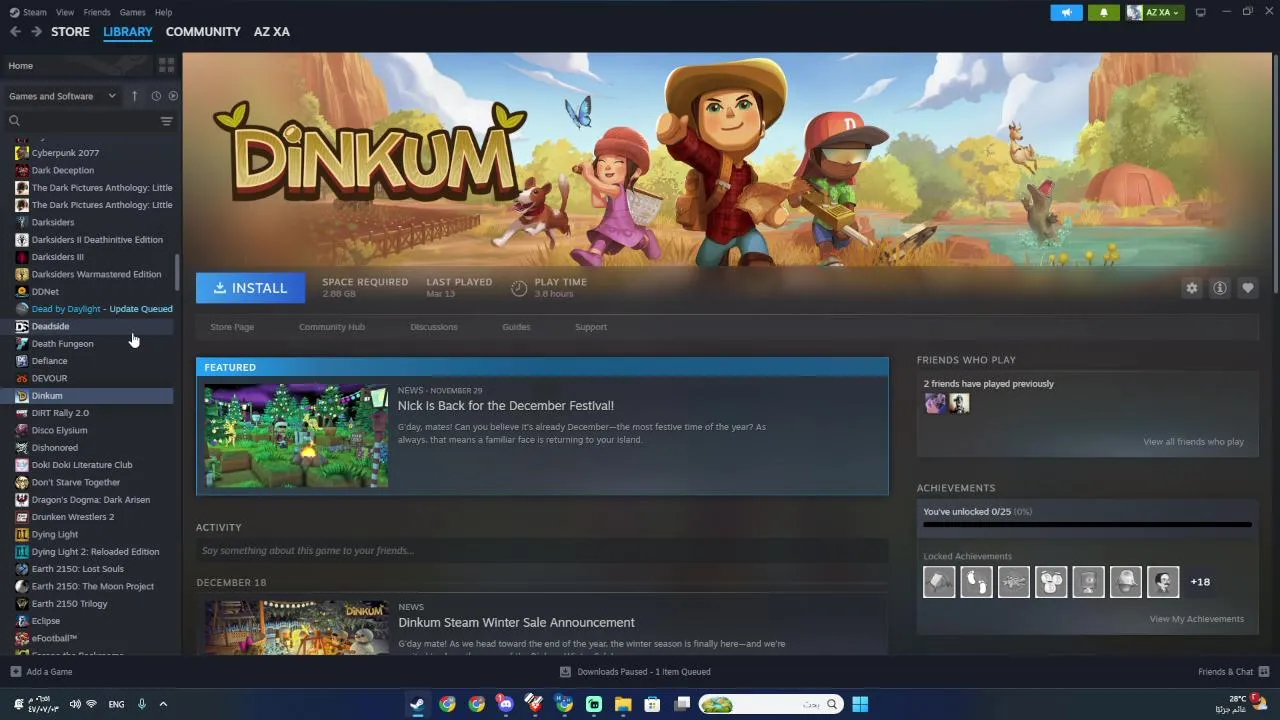Image resolution: width=1280 pixels, height=720 pixels.
Task: Select the LIBRARY tab
Action: click(x=128, y=32)
